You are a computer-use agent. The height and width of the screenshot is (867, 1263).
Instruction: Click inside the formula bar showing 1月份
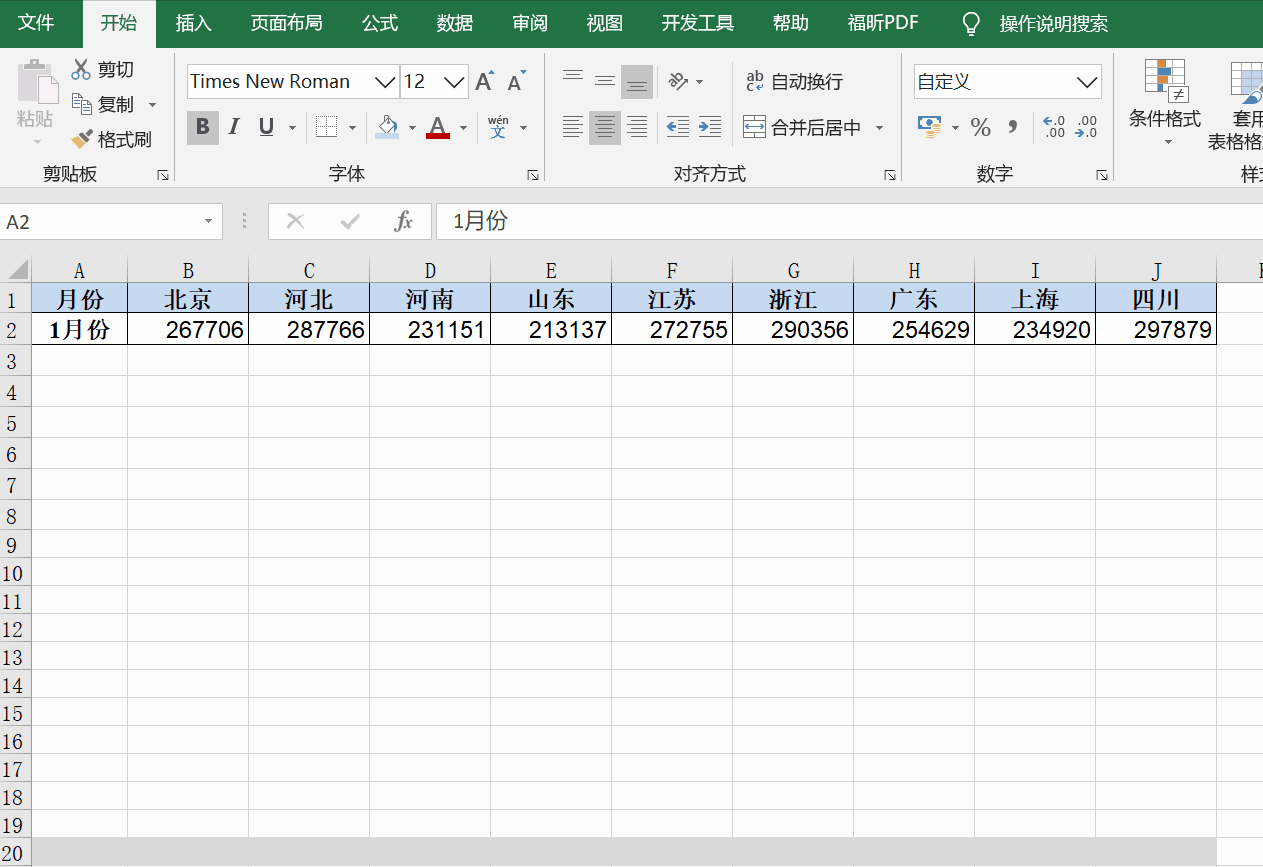(849, 221)
